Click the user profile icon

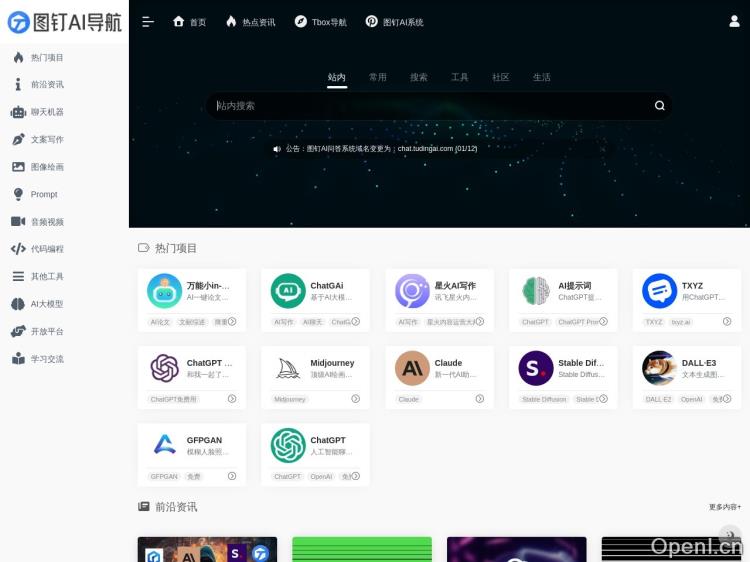click(734, 22)
